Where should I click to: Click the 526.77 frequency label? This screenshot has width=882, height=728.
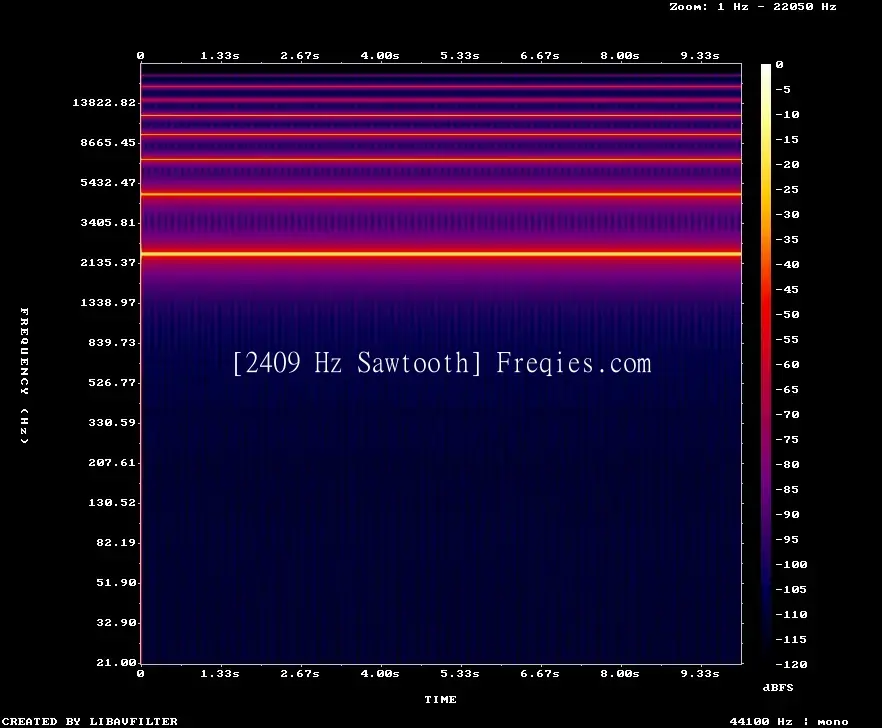[x=112, y=383]
